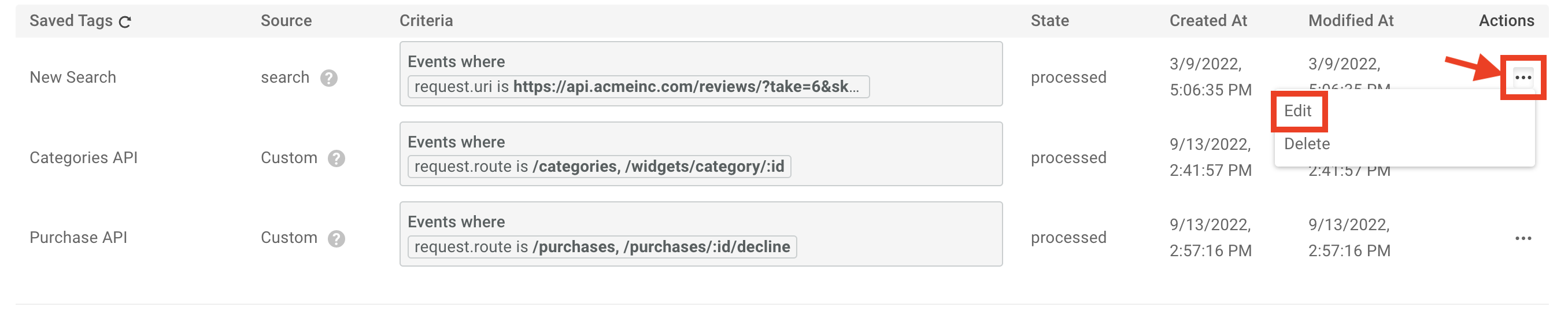This screenshot has height=310, width=1568.
Task: Click the State column header
Action: click(x=1049, y=21)
